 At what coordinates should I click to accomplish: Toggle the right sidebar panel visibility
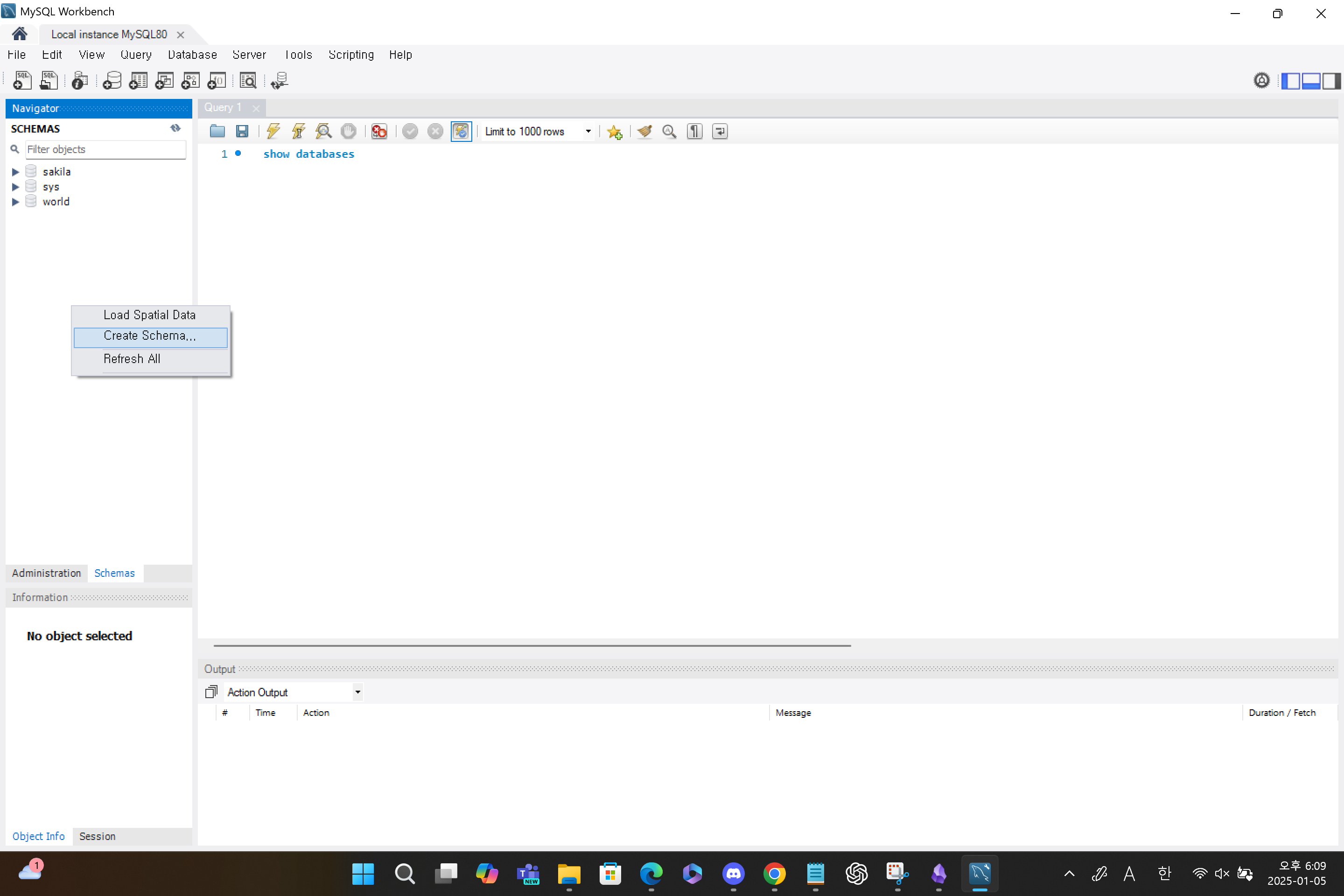[1331, 81]
